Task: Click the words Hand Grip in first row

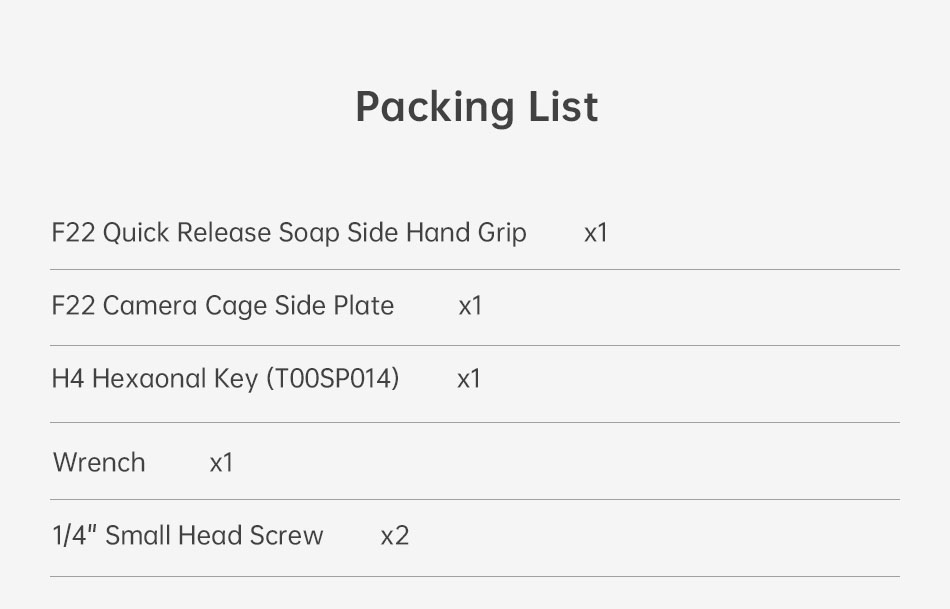Action: click(465, 233)
